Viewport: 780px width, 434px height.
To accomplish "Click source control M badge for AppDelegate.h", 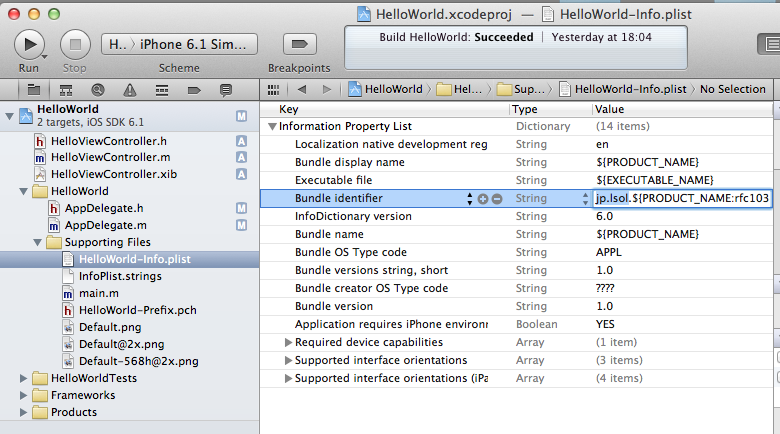I will (x=241, y=209).
